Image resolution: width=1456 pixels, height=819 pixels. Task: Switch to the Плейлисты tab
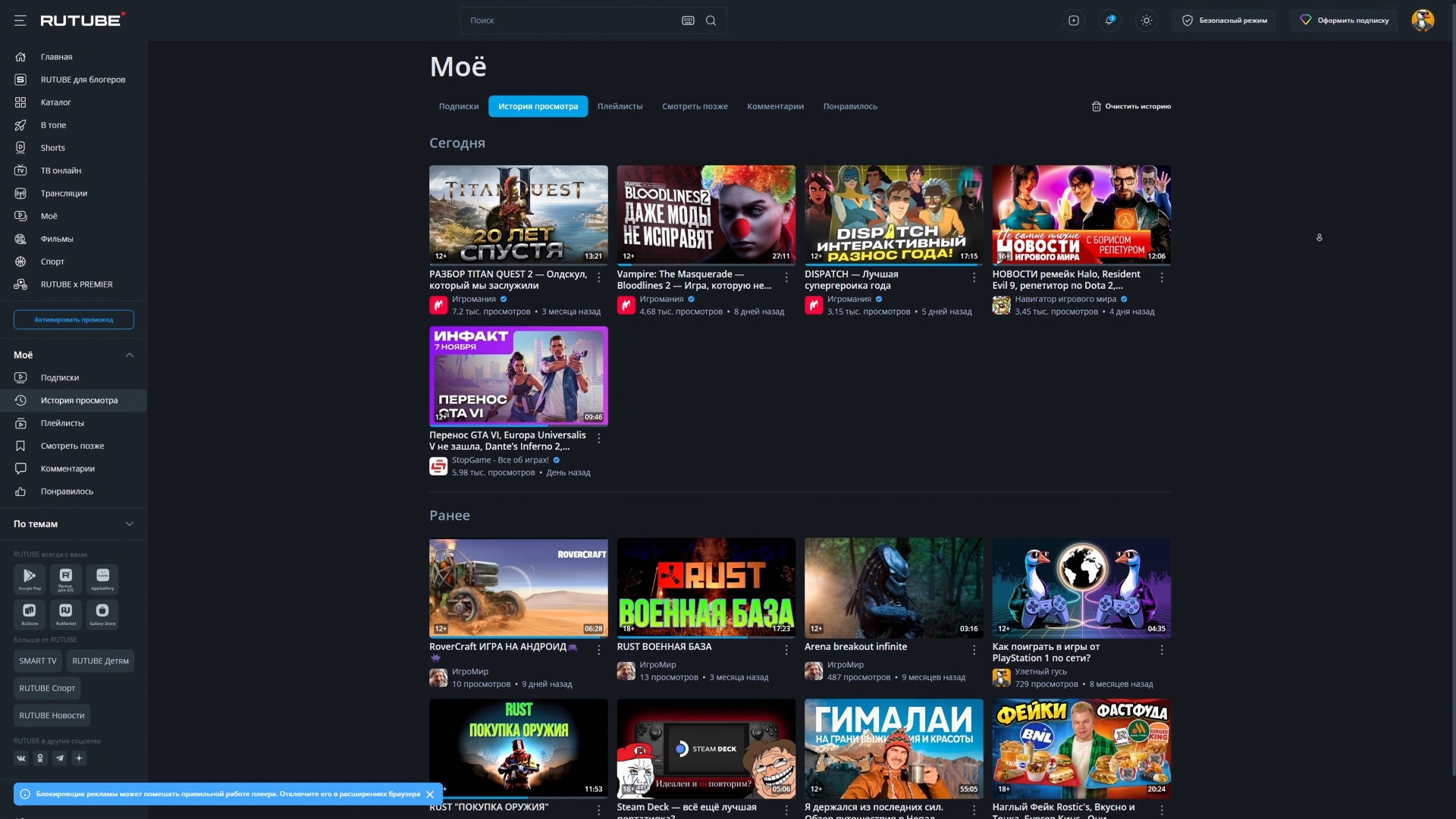click(620, 106)
